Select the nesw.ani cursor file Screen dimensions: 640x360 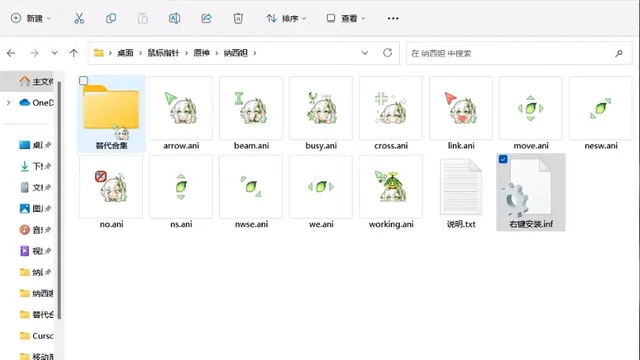600,113
